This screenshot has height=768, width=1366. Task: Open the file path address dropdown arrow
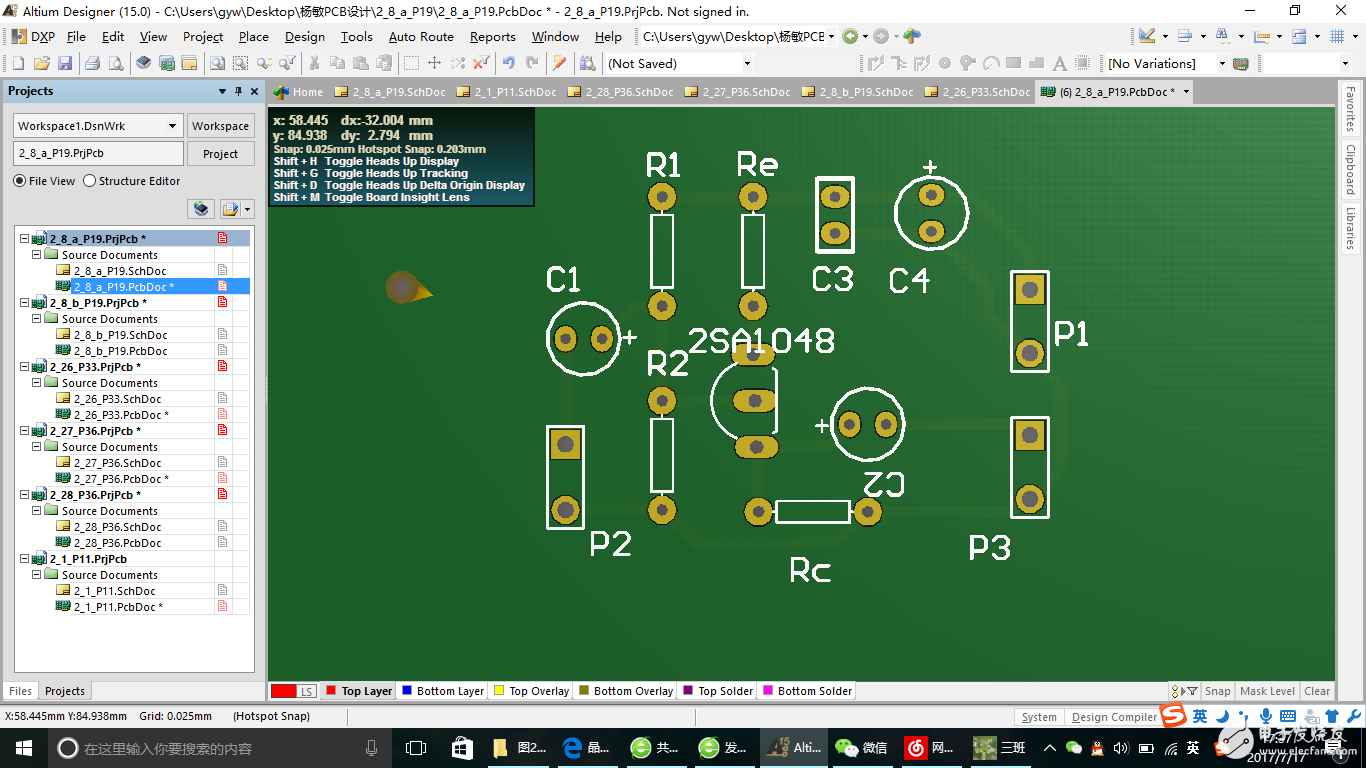[x=831, y=36]
